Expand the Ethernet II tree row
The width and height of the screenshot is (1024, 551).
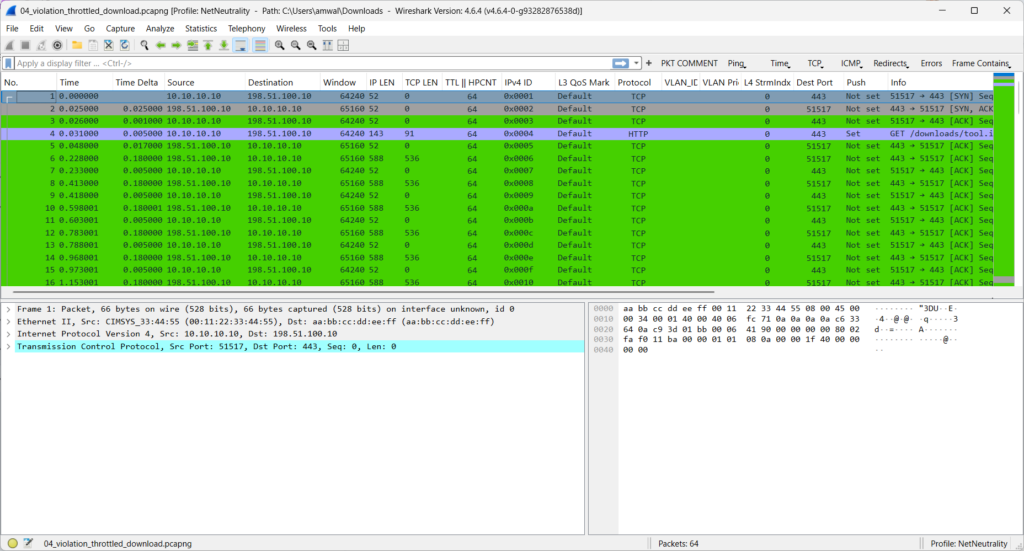[x=9, y=323]
